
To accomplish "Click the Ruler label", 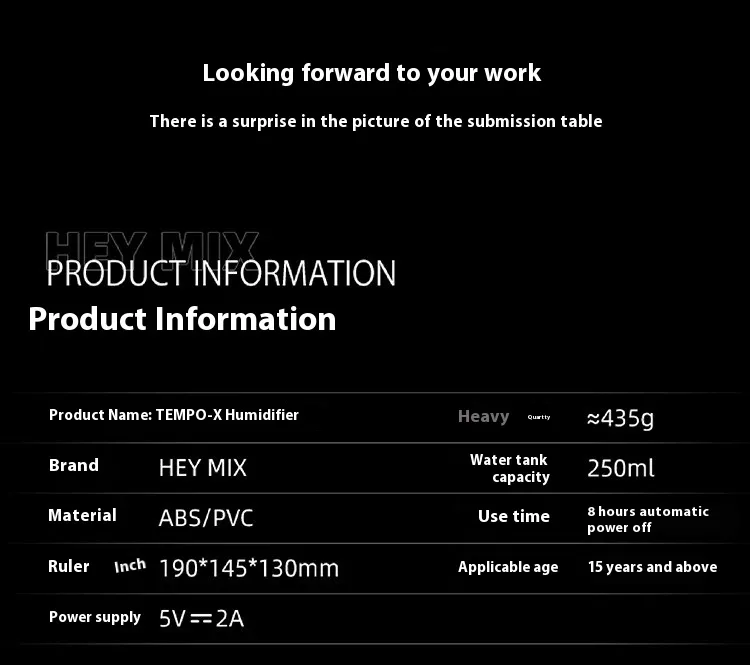I will tap(69, 566).
